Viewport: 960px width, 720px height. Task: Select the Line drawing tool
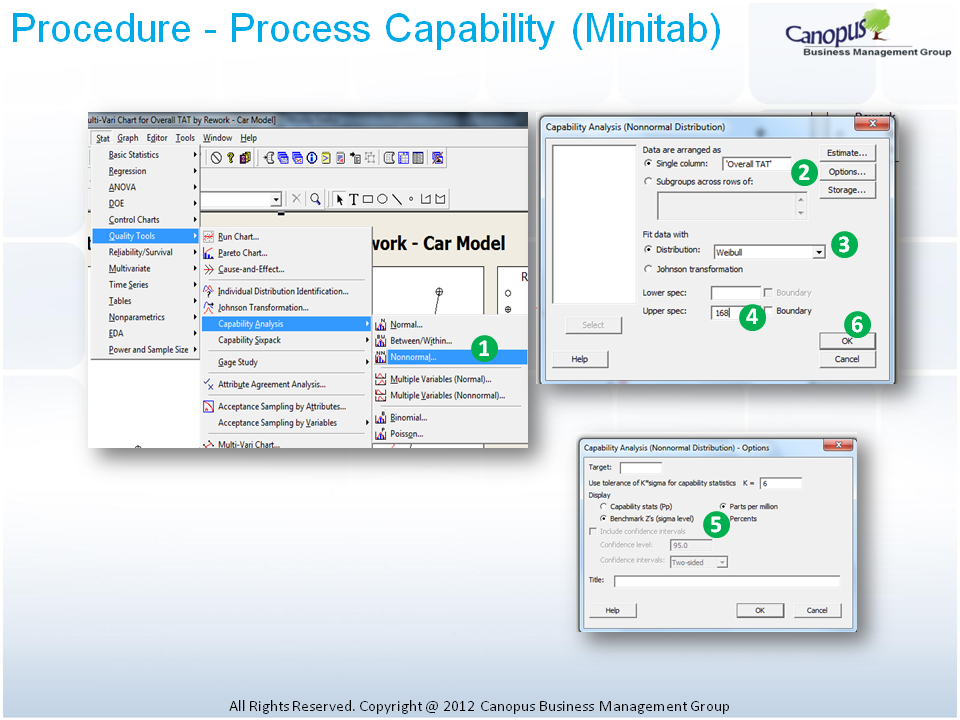click(397, 199)
